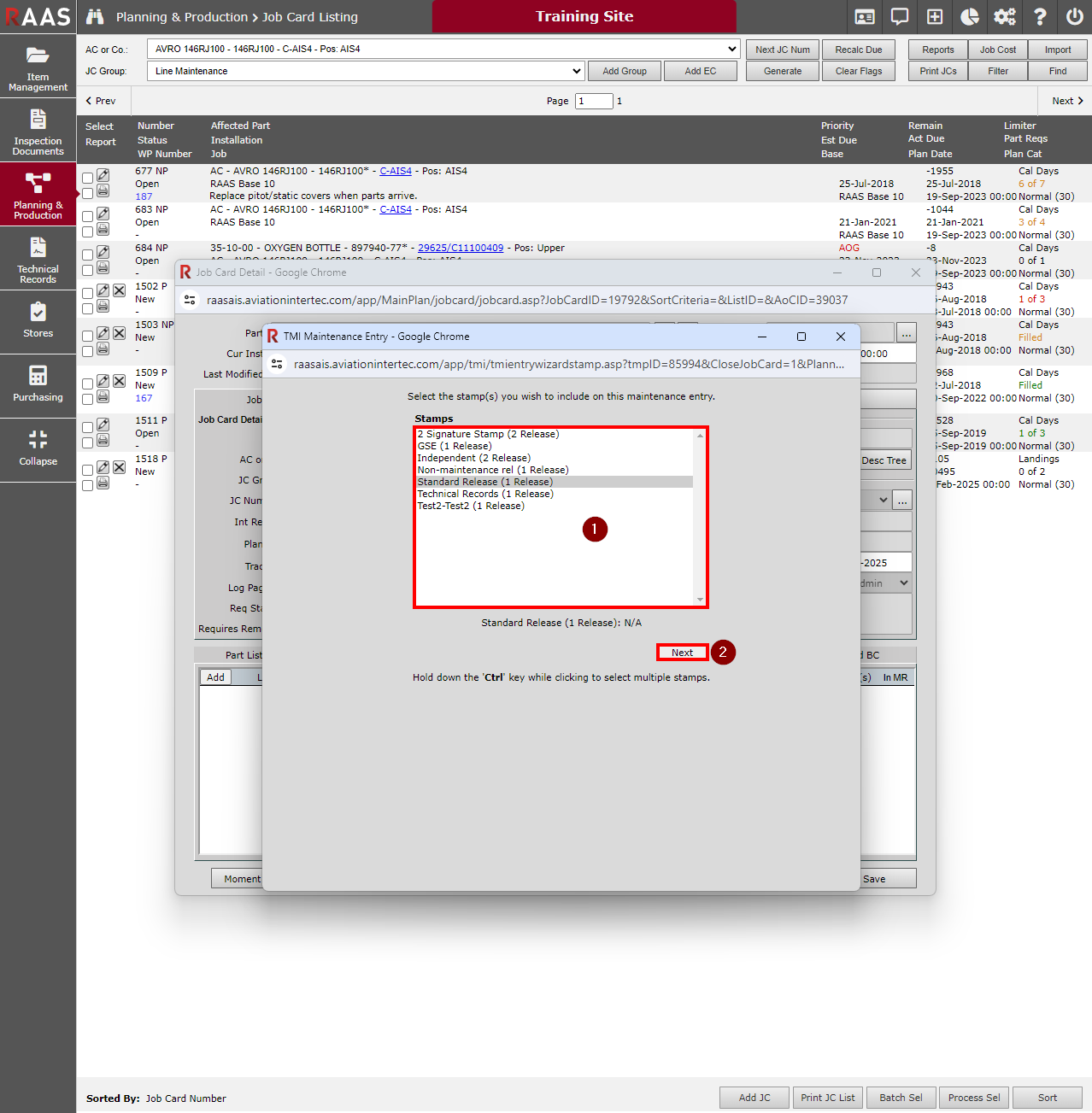Select the GSE (1 Release) stamp
The height and width of the screenshot is (1113, 1092).
454,446
